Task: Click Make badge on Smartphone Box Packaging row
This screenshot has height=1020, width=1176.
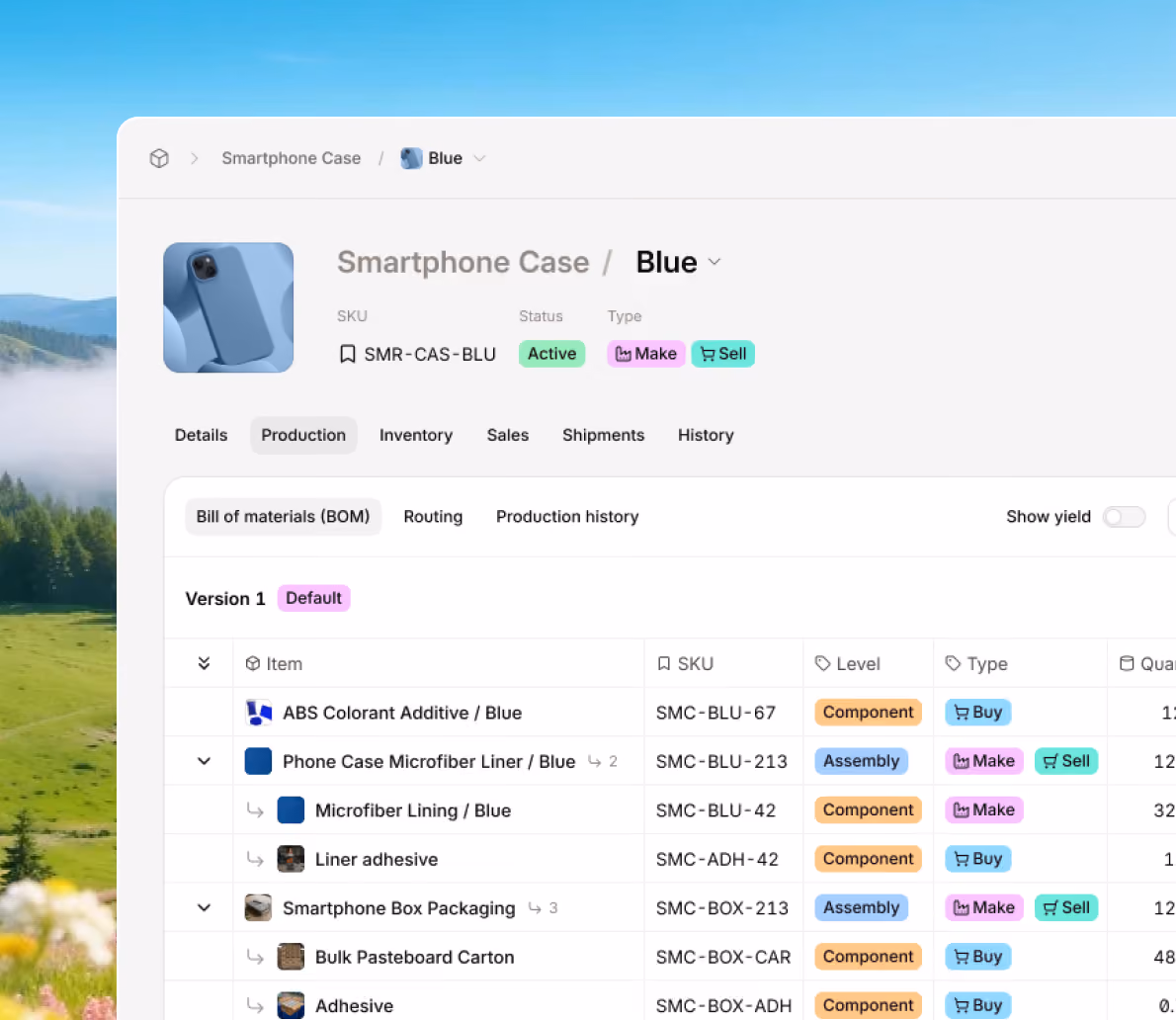Action: 984,907
